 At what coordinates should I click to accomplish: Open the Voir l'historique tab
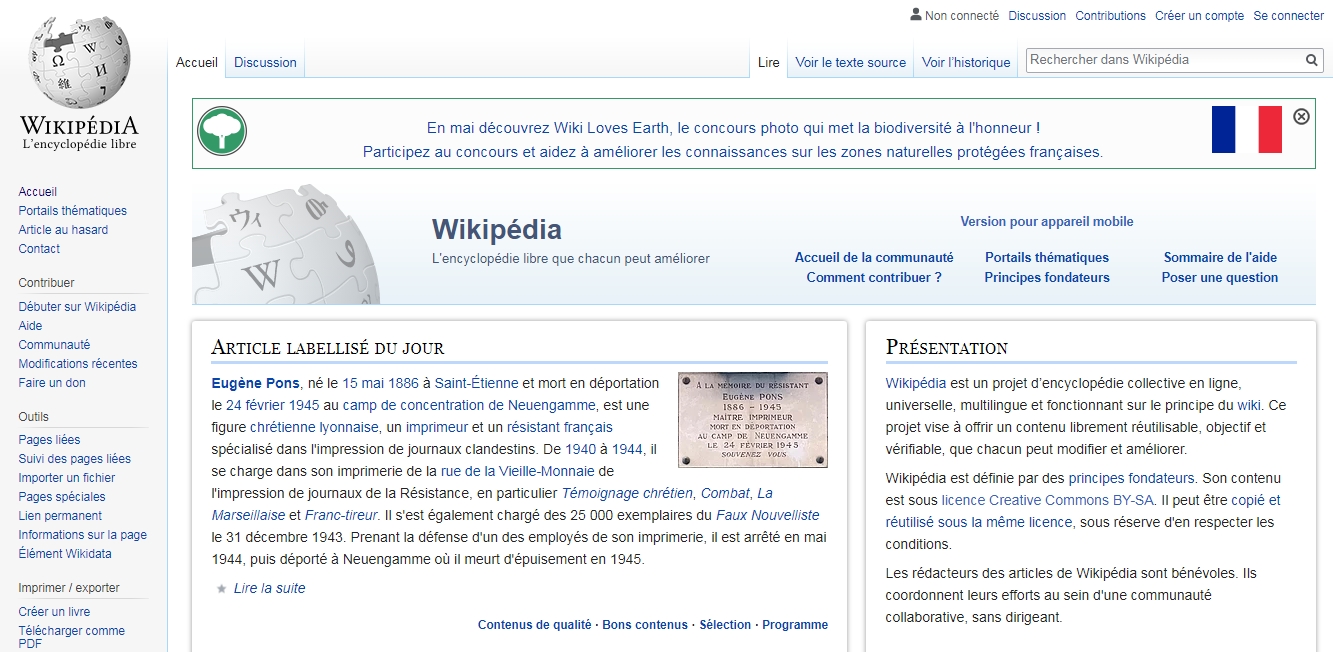click(x=966, y=62)
